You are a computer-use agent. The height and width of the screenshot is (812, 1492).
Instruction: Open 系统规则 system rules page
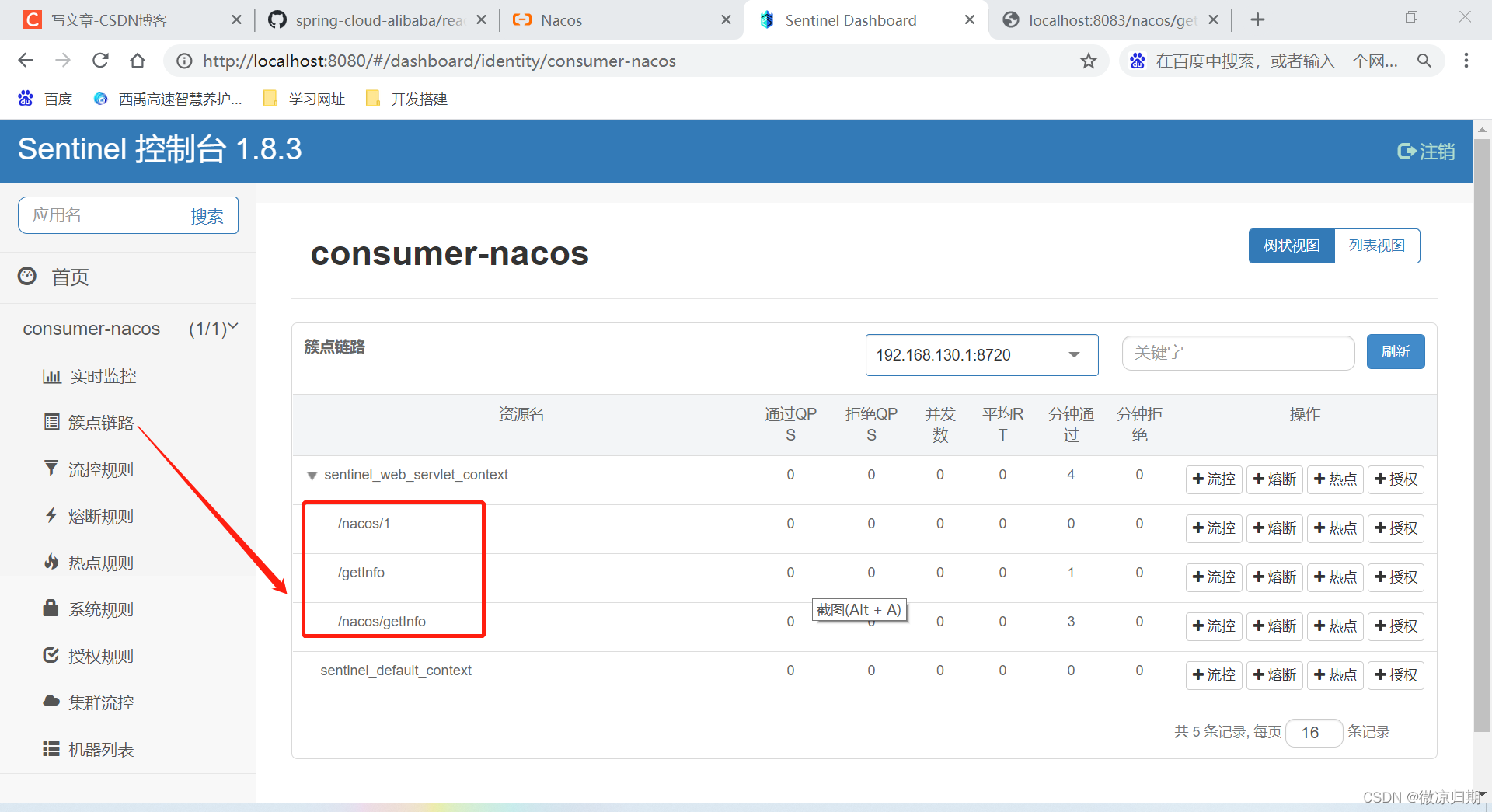pos(89,609)
